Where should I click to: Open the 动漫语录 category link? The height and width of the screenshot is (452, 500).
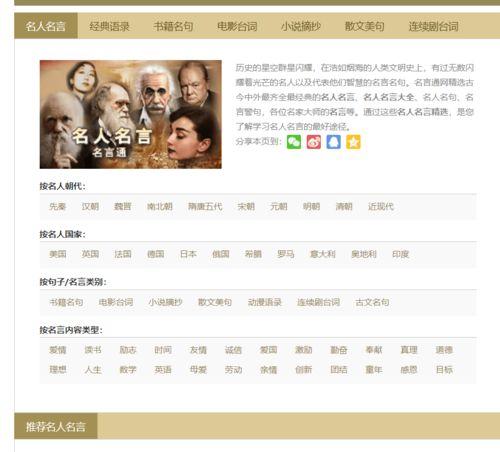(265, 302)
